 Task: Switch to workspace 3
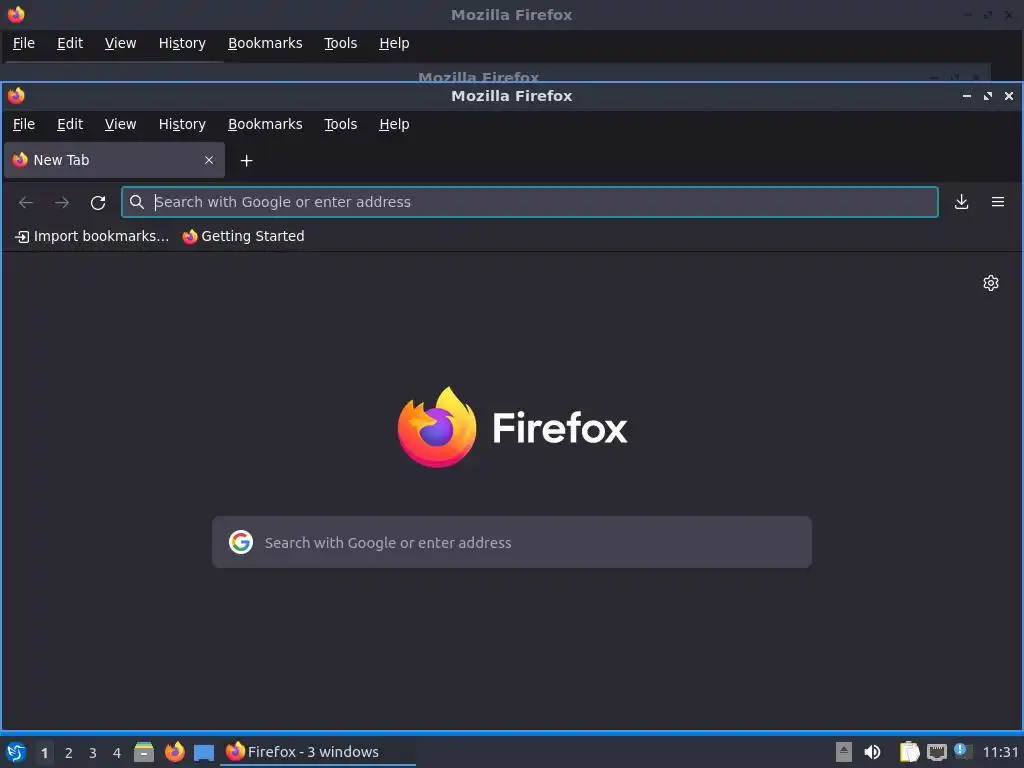pyautogui.click(x=93, y=753)
